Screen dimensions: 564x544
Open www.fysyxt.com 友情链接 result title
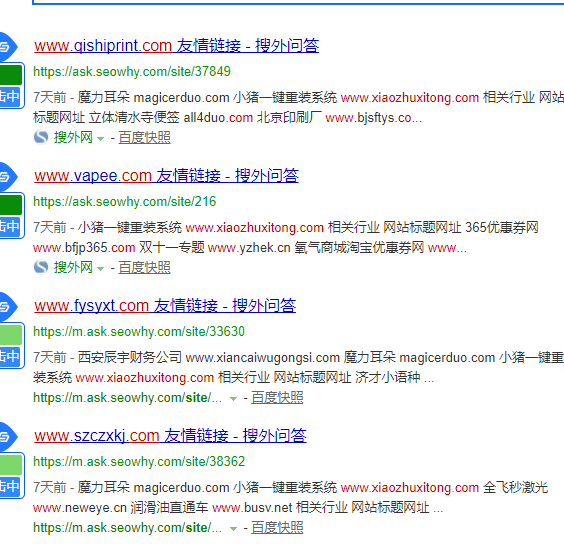(165, 306)
